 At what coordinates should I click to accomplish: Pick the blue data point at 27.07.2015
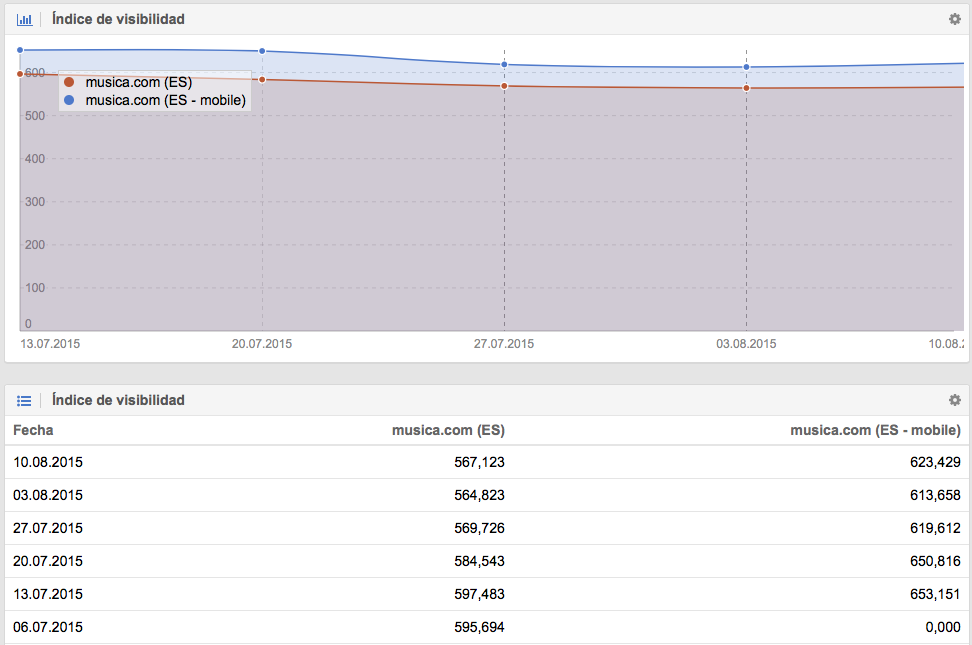click(504, 65)
